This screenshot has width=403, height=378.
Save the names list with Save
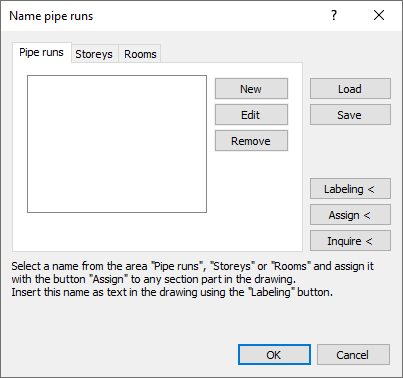point(350,115)
